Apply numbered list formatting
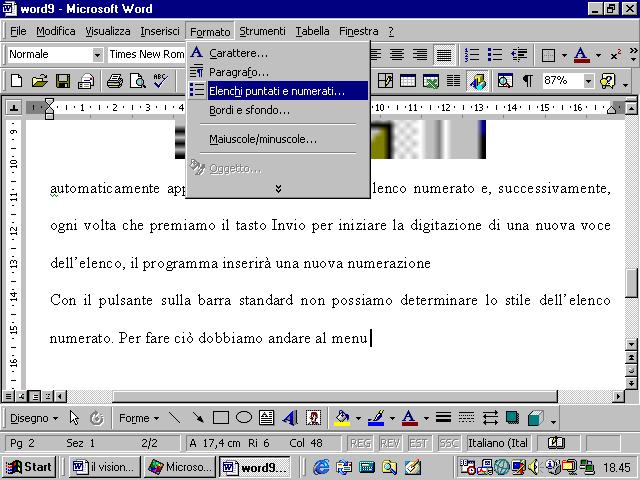 click(472, 54)
